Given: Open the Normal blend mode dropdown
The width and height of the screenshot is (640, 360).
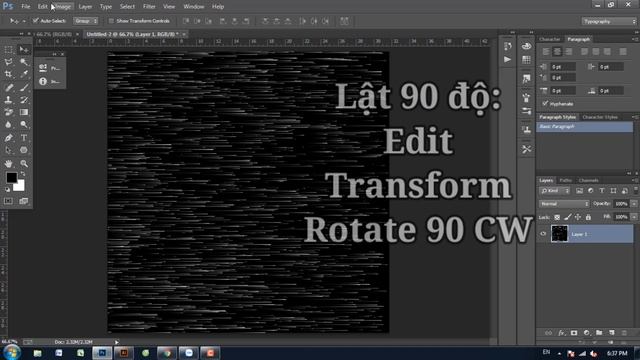Looking at the screenshot, I should pos(564,204).
